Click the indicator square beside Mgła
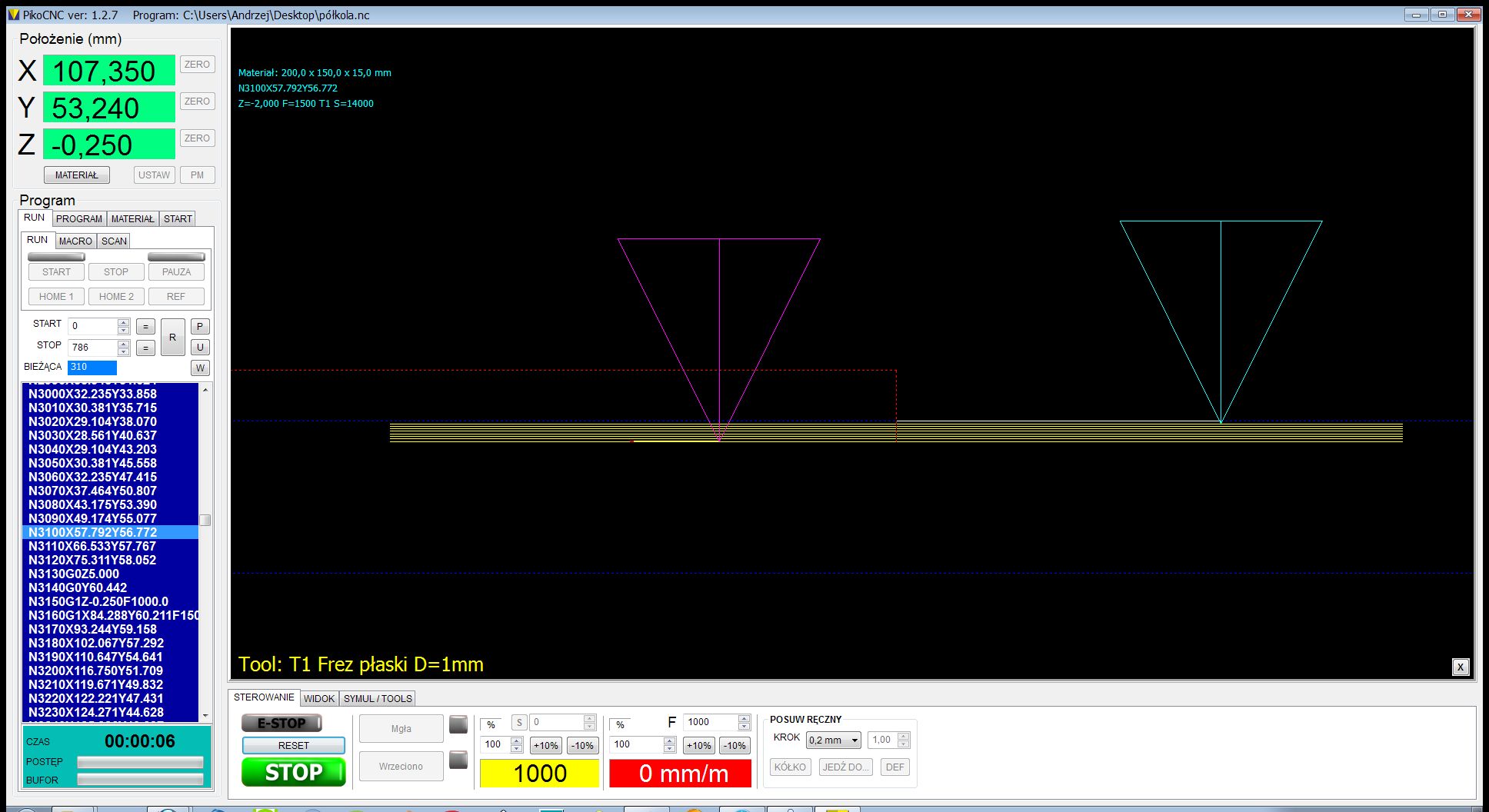Image resolution: width=1489 pixels, height=812 pixels. click(458, 724)
